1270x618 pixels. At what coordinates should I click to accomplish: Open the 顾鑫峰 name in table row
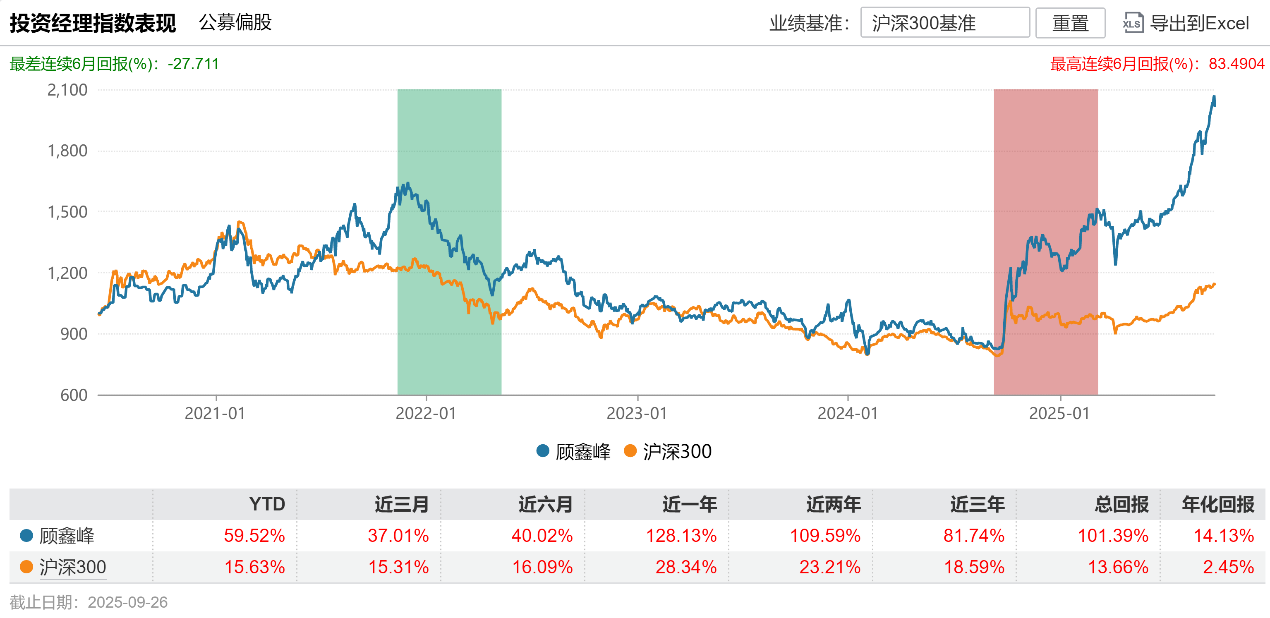click(x=67, y=535)
